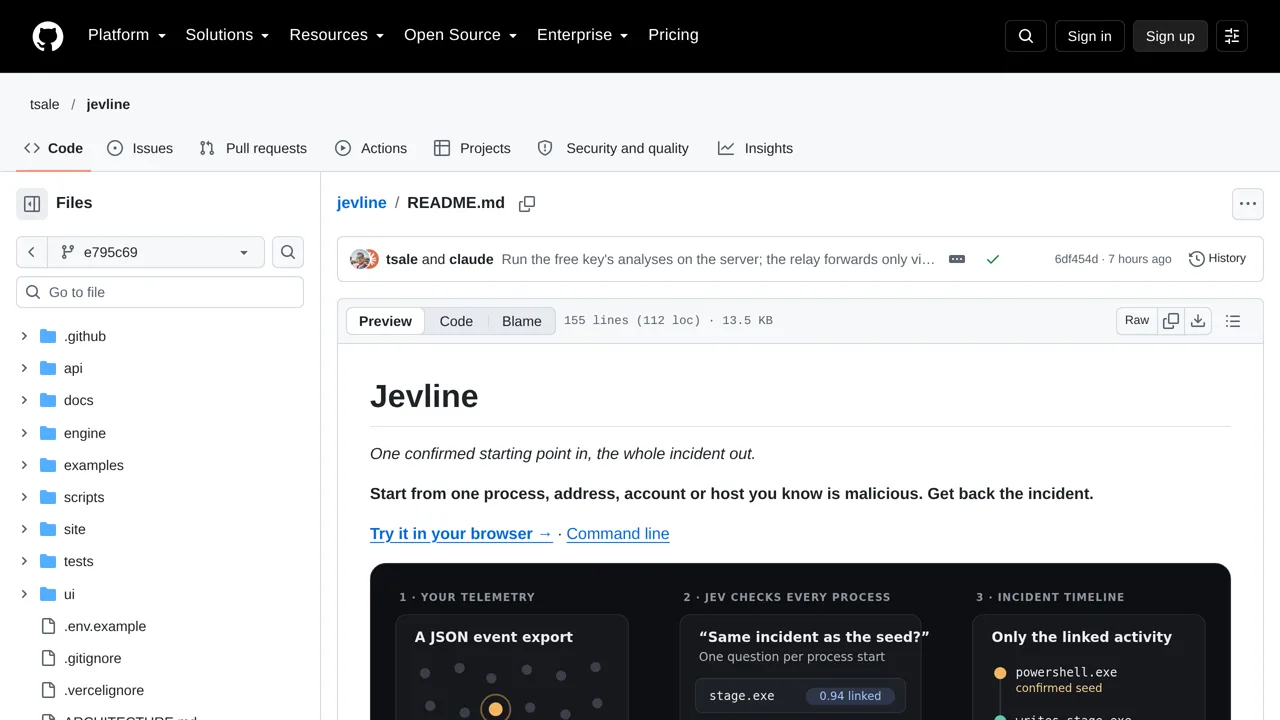Open the Resources dropdown
This screenshot has height=720, width=1280.
click(x=337, y=35)
